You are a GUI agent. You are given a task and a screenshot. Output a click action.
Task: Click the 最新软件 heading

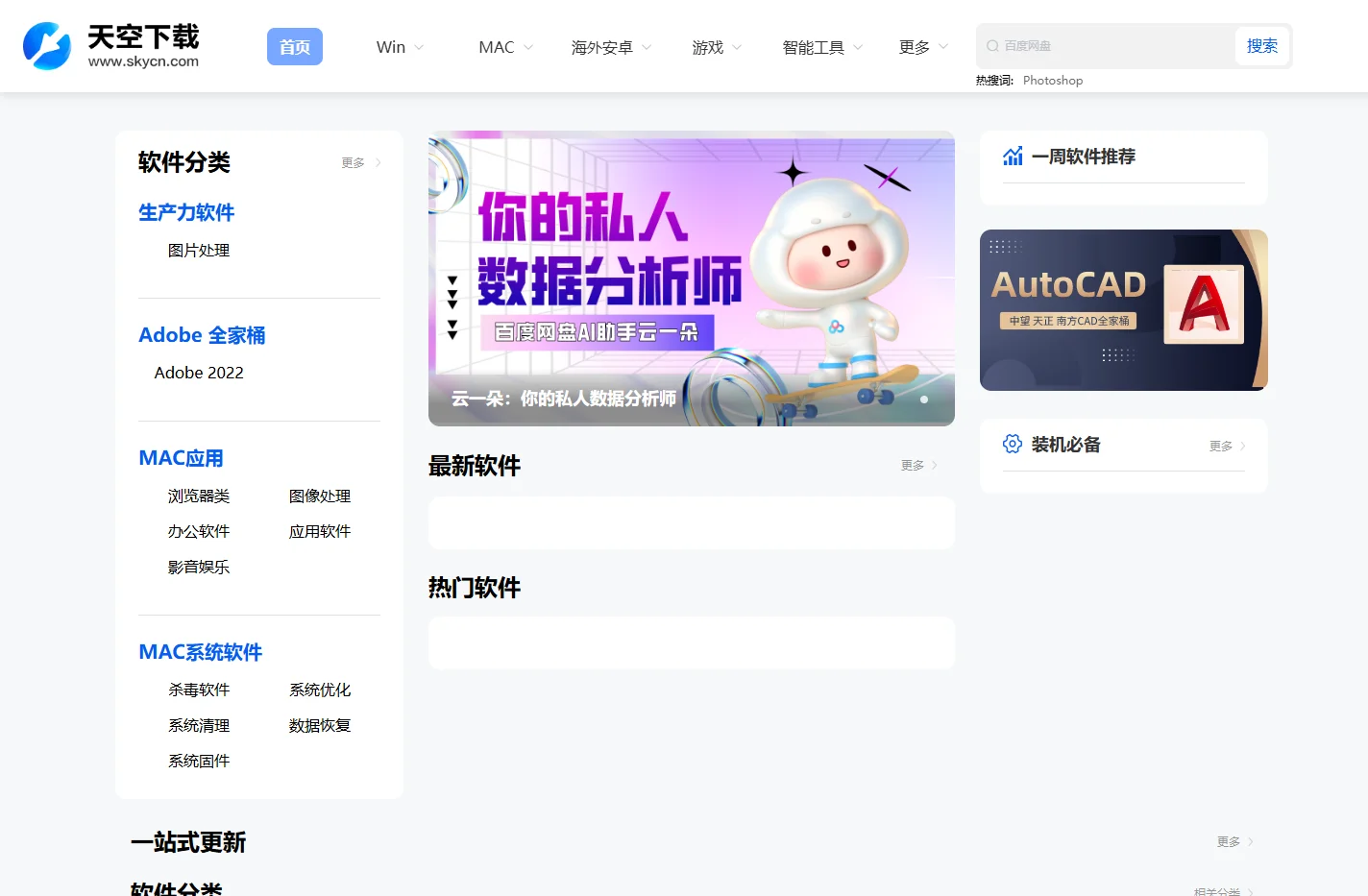(x=475, y=466)
